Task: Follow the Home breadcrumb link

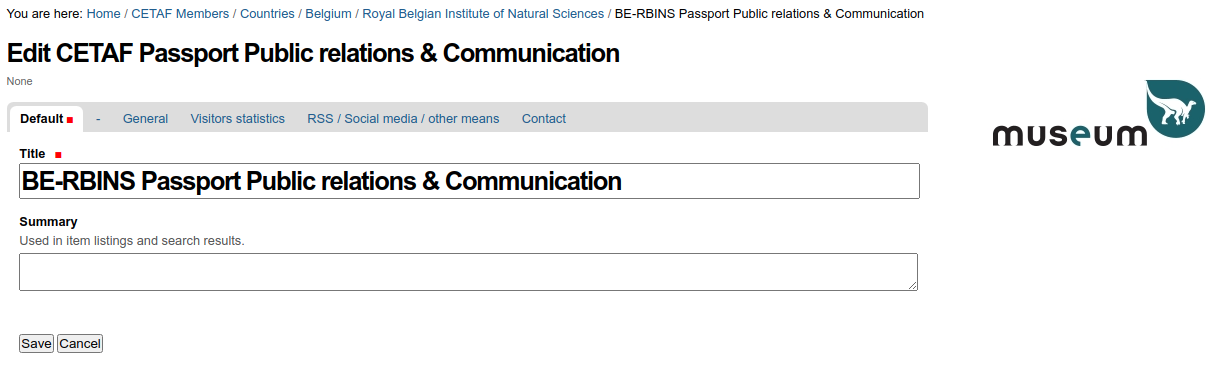Action: pyautogui.click(x=104, y=14)
